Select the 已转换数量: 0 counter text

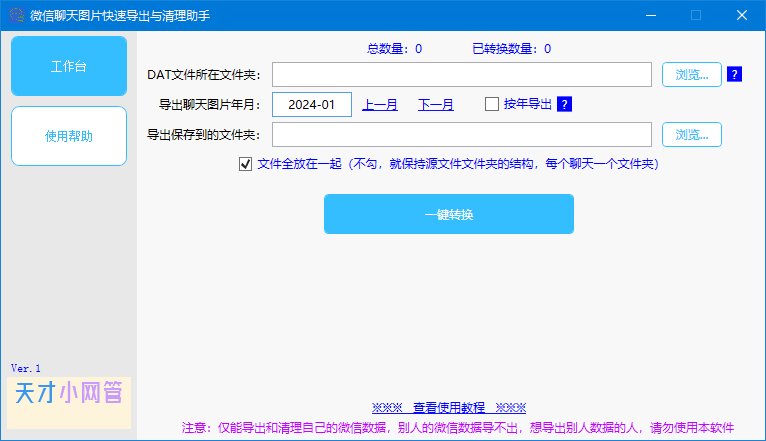[x=512, y=49]
